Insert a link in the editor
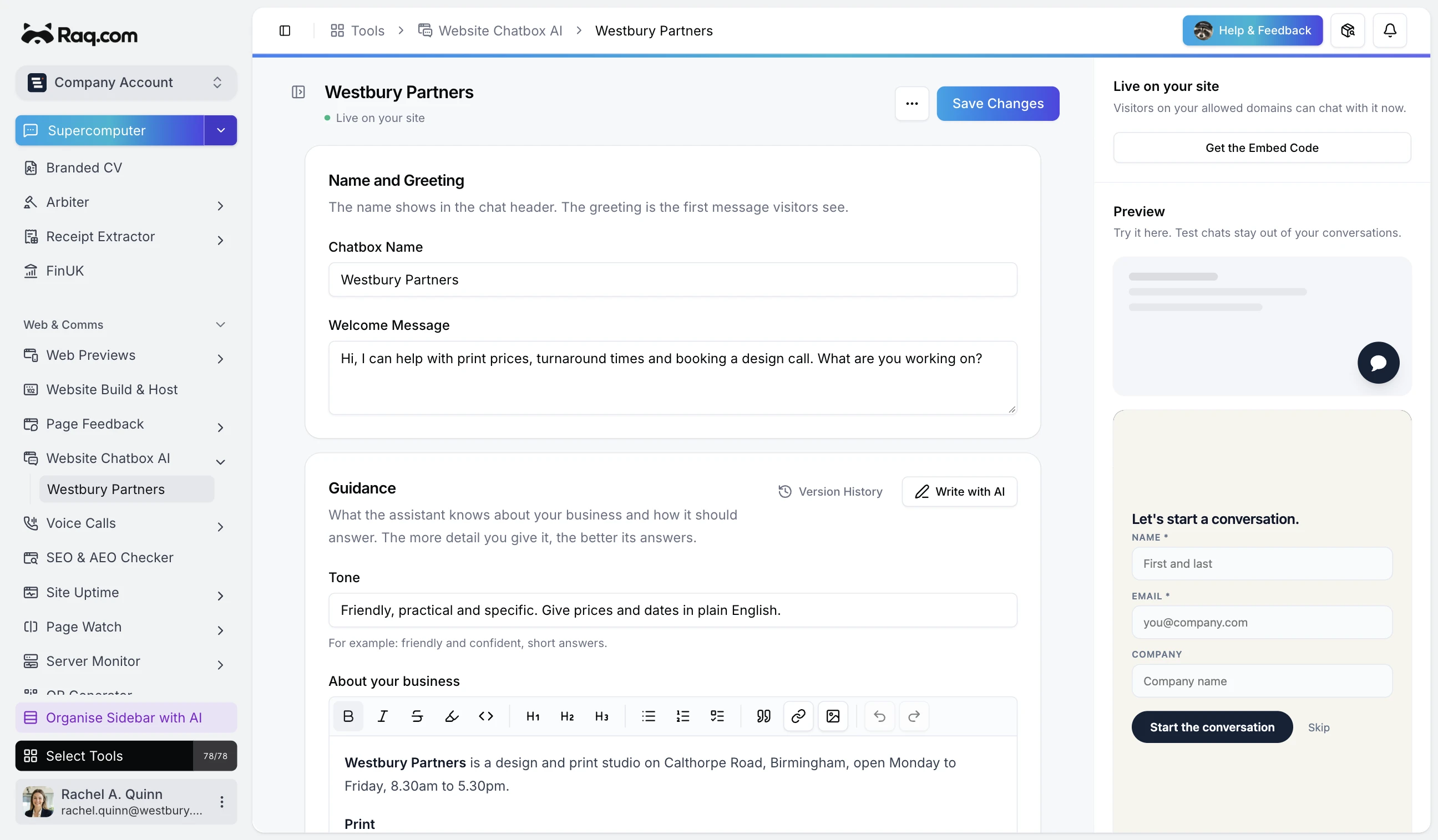The image size is (1438, 840). pos(798,716)
